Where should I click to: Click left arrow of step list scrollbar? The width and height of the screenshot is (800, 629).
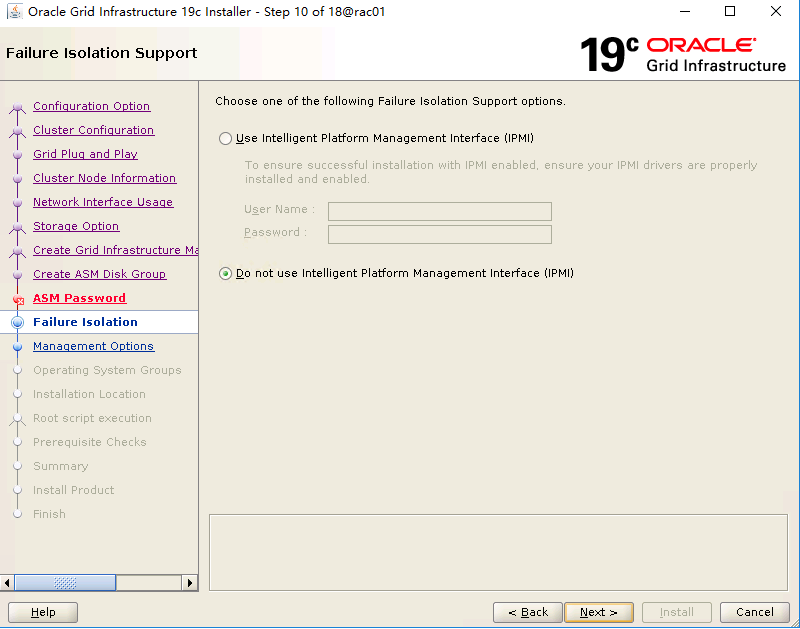click(x=7, y=583)
